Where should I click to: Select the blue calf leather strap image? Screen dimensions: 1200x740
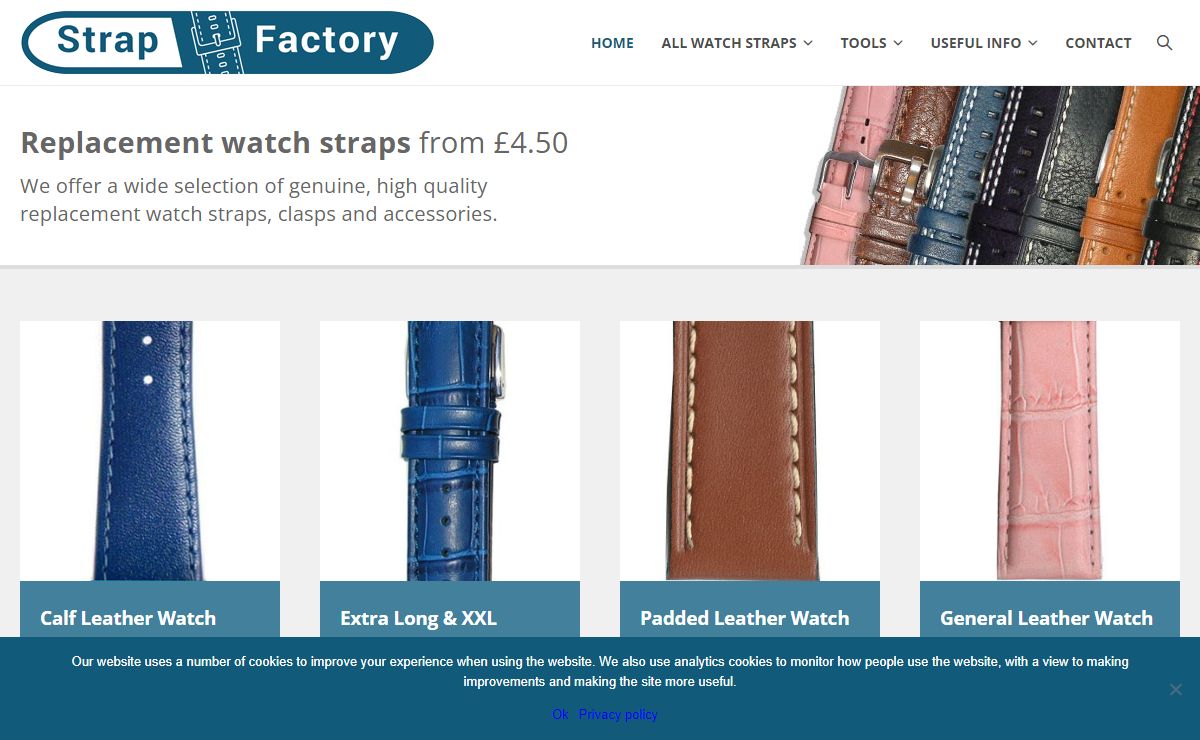pyautogui.click(x=150, y=451)
